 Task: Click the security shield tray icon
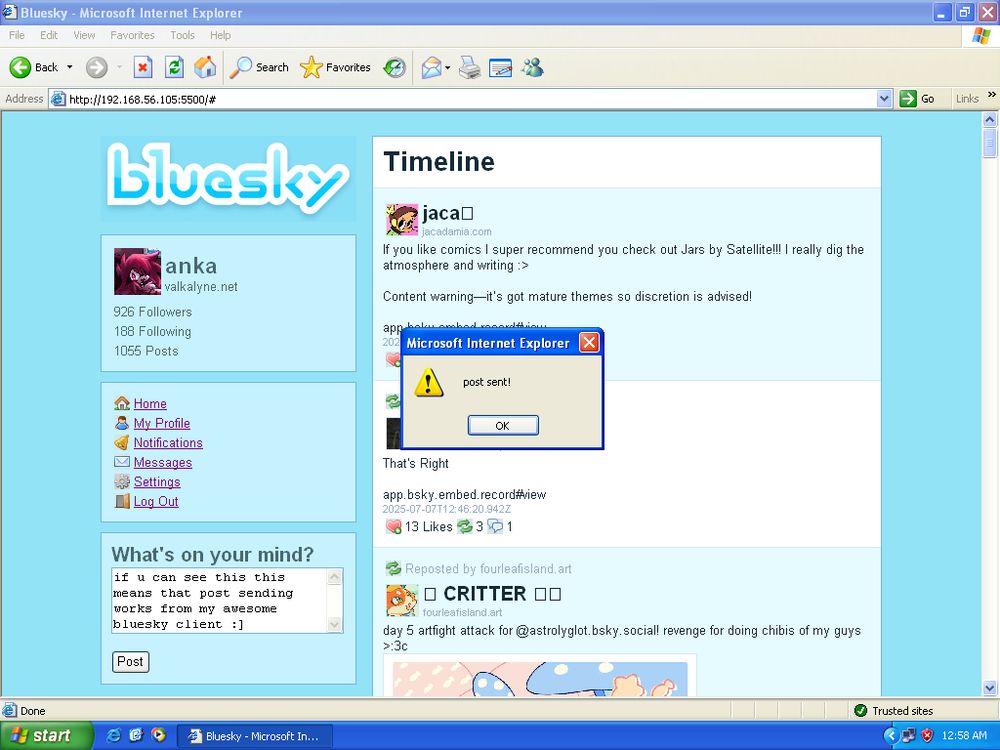pos(927,735)
